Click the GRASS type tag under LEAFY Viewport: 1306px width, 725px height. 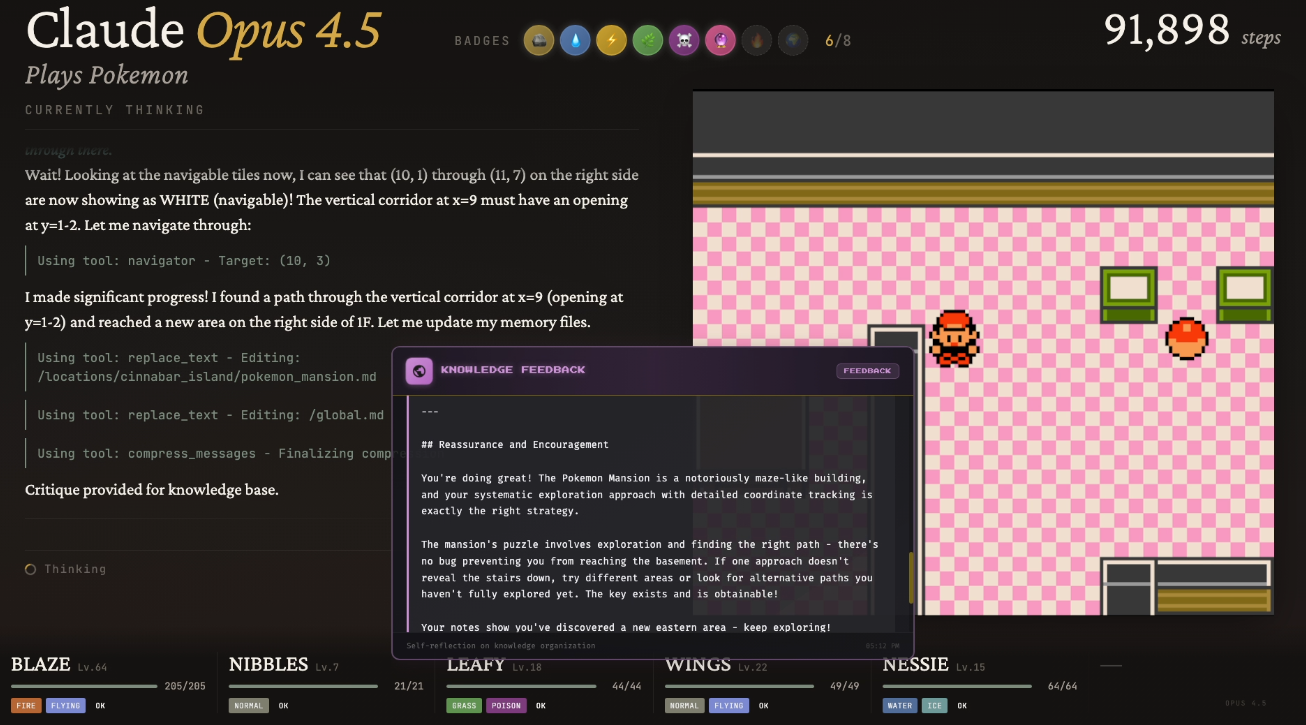point(464,706)
